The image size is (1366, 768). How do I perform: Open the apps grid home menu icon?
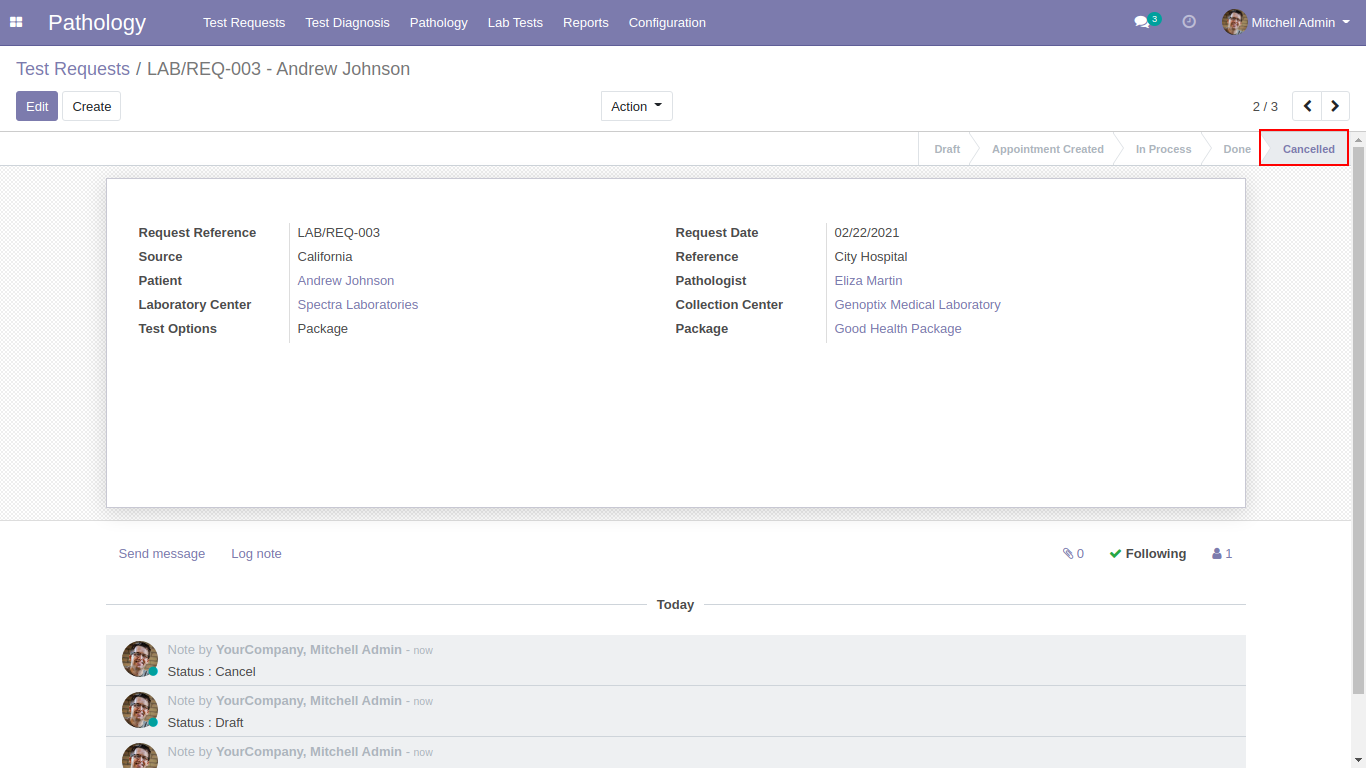16,22
